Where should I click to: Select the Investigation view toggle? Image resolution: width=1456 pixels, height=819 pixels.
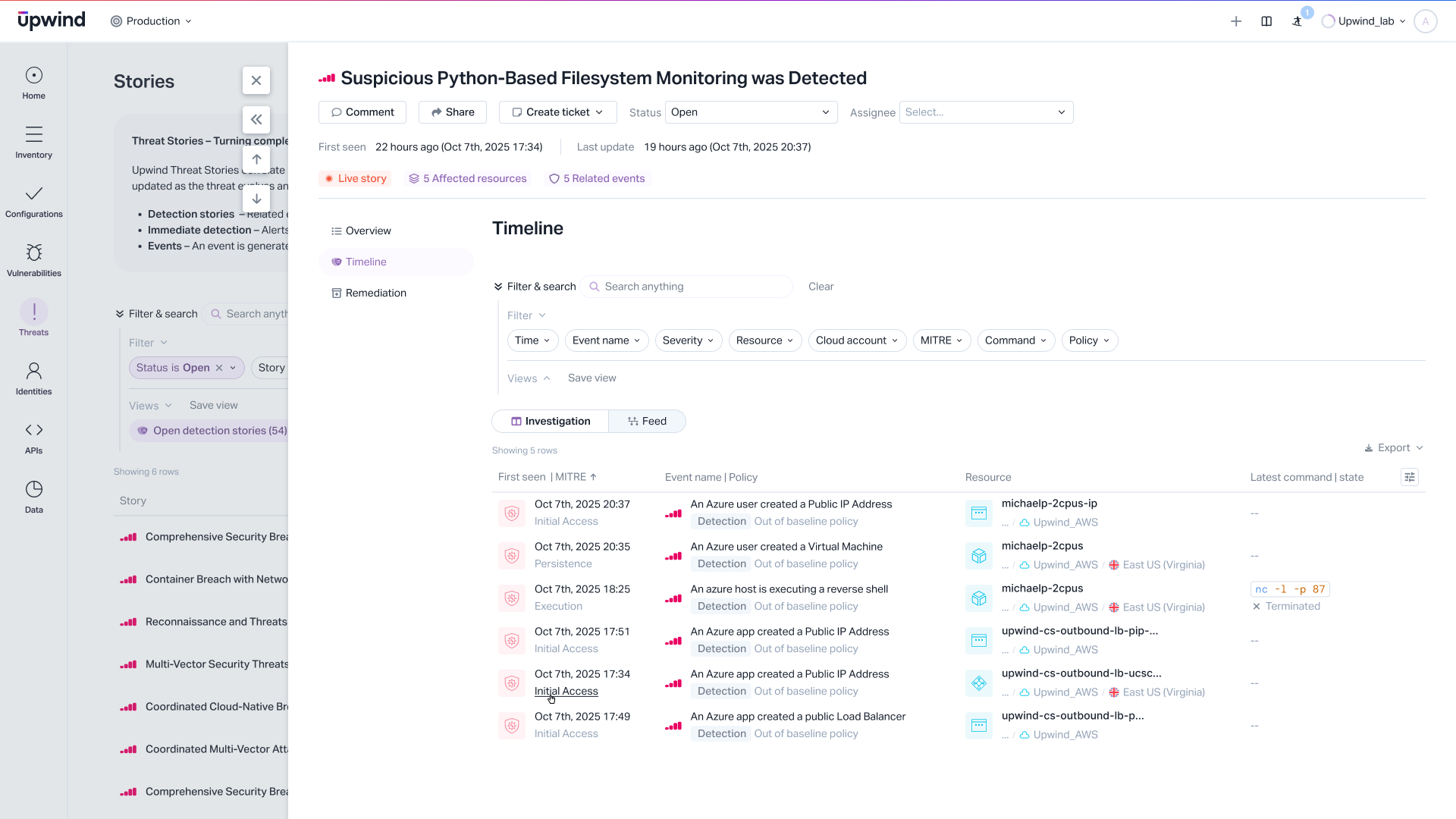coord(551,421)
